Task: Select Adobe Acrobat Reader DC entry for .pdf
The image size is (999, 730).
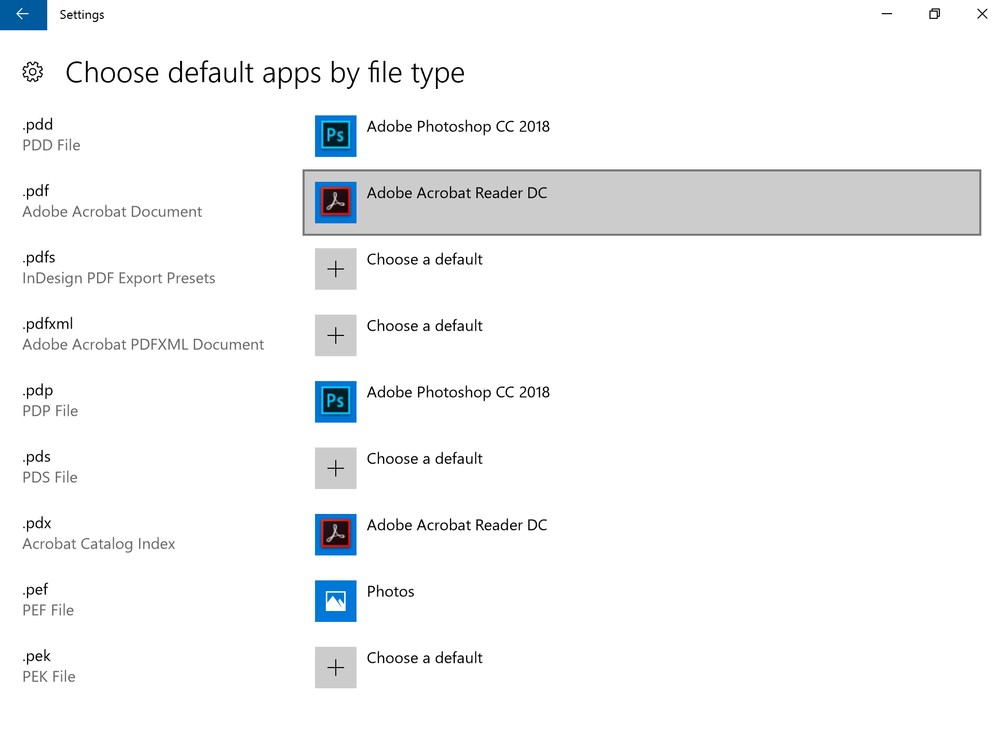Action: tap(457, 193)
